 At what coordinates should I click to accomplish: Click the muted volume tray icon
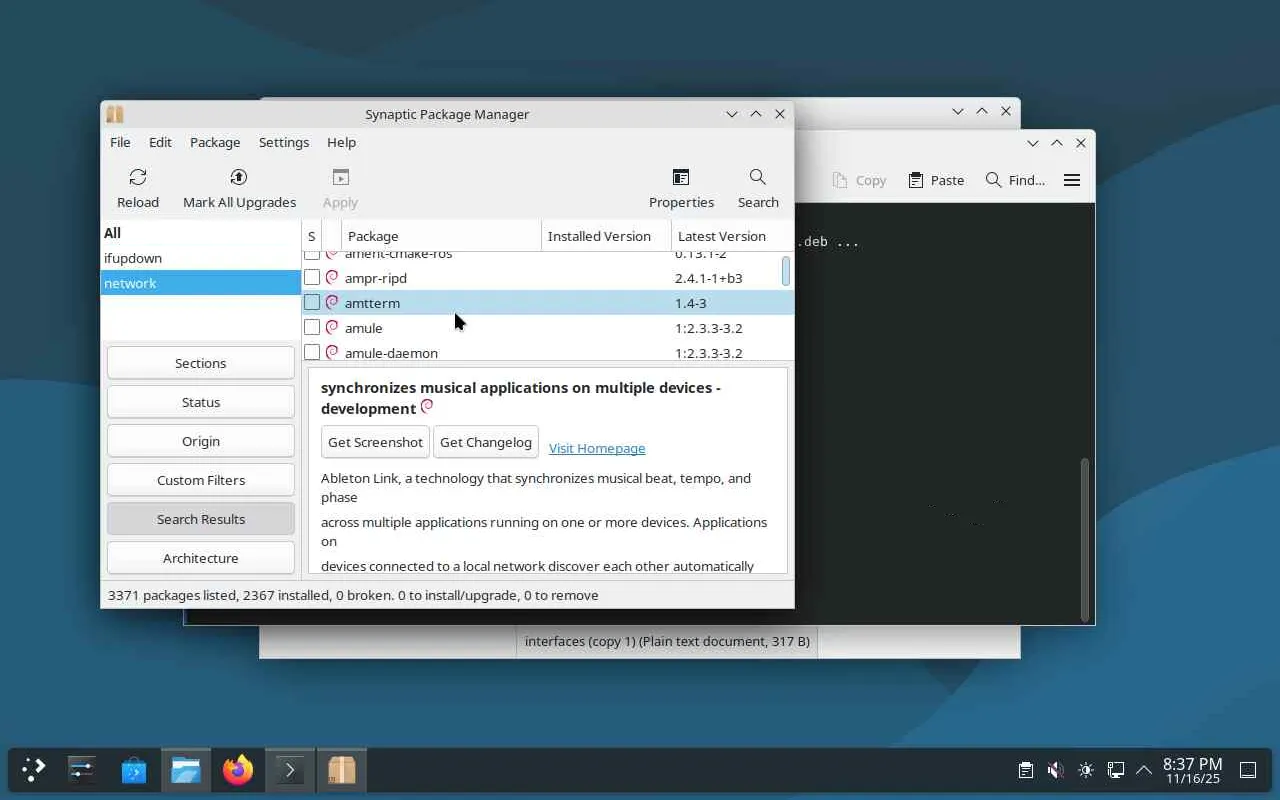tap(1055, 770)
